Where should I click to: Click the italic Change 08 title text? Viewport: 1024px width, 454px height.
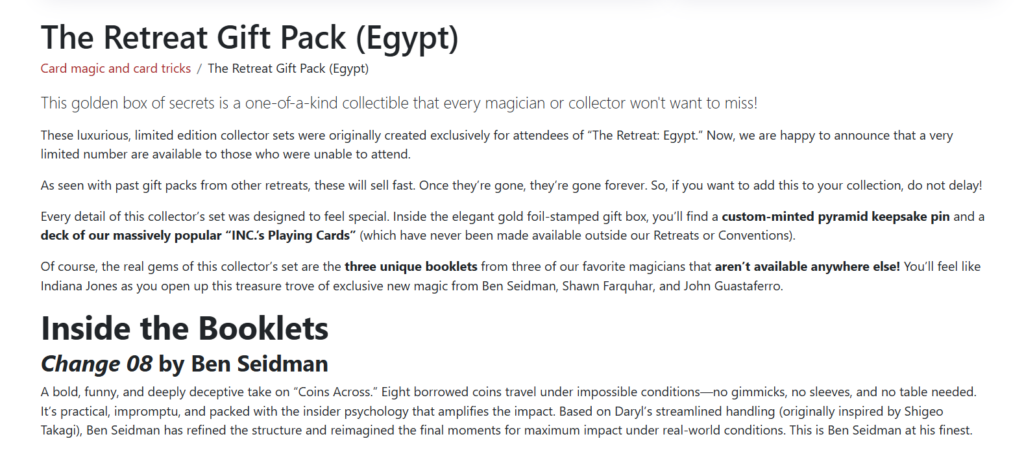click(x=97, y=363)
